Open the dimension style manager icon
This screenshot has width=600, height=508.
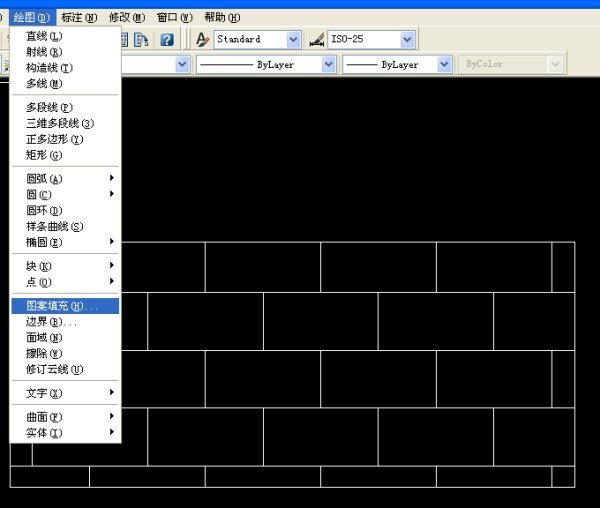[316, 40]
